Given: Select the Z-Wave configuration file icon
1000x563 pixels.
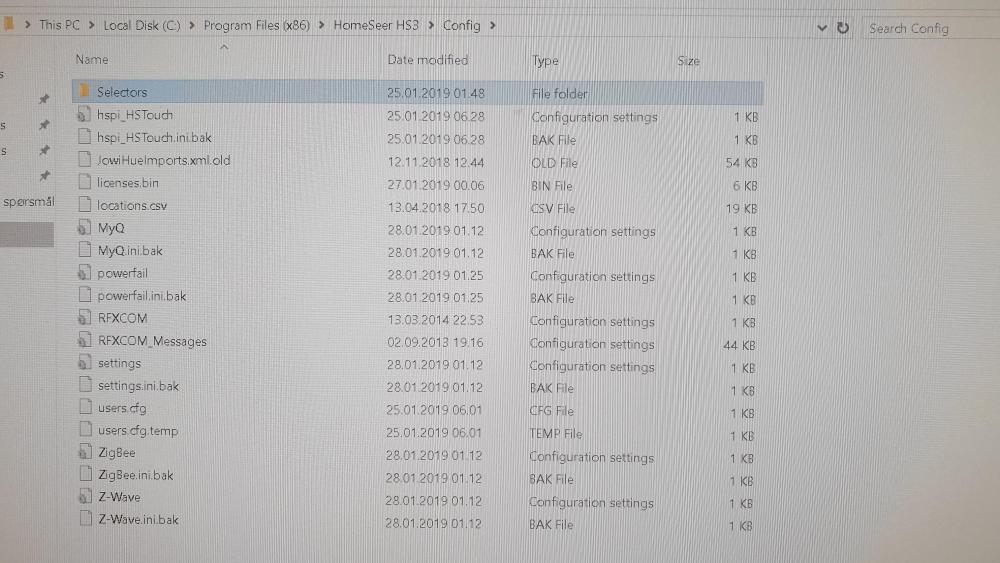Looking at the screenshot, I should click(85, 498).
